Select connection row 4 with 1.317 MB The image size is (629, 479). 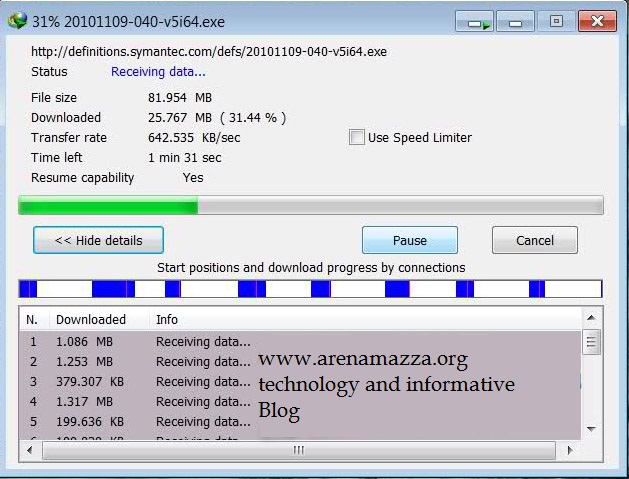[x=300, y=402]
